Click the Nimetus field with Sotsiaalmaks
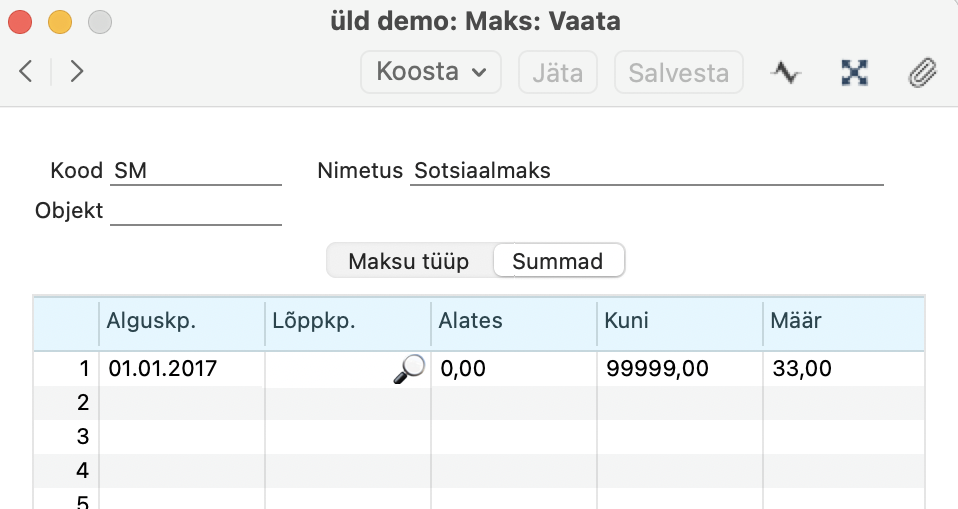The height and width of the screenshot is (509, 958). coord(646,170)
